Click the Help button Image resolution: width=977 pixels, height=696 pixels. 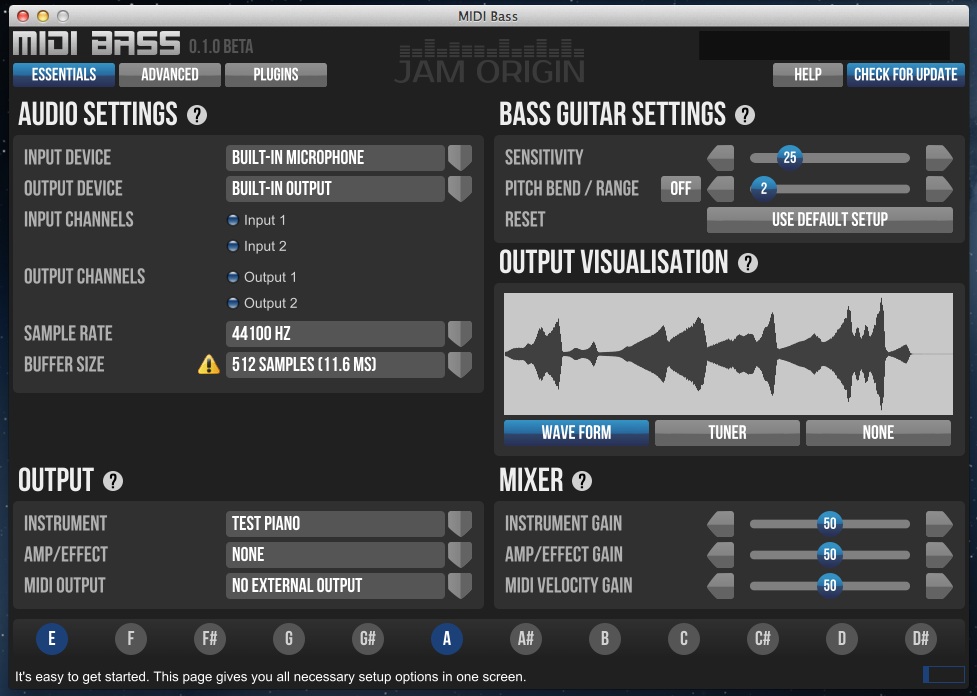tap(808, 75)
